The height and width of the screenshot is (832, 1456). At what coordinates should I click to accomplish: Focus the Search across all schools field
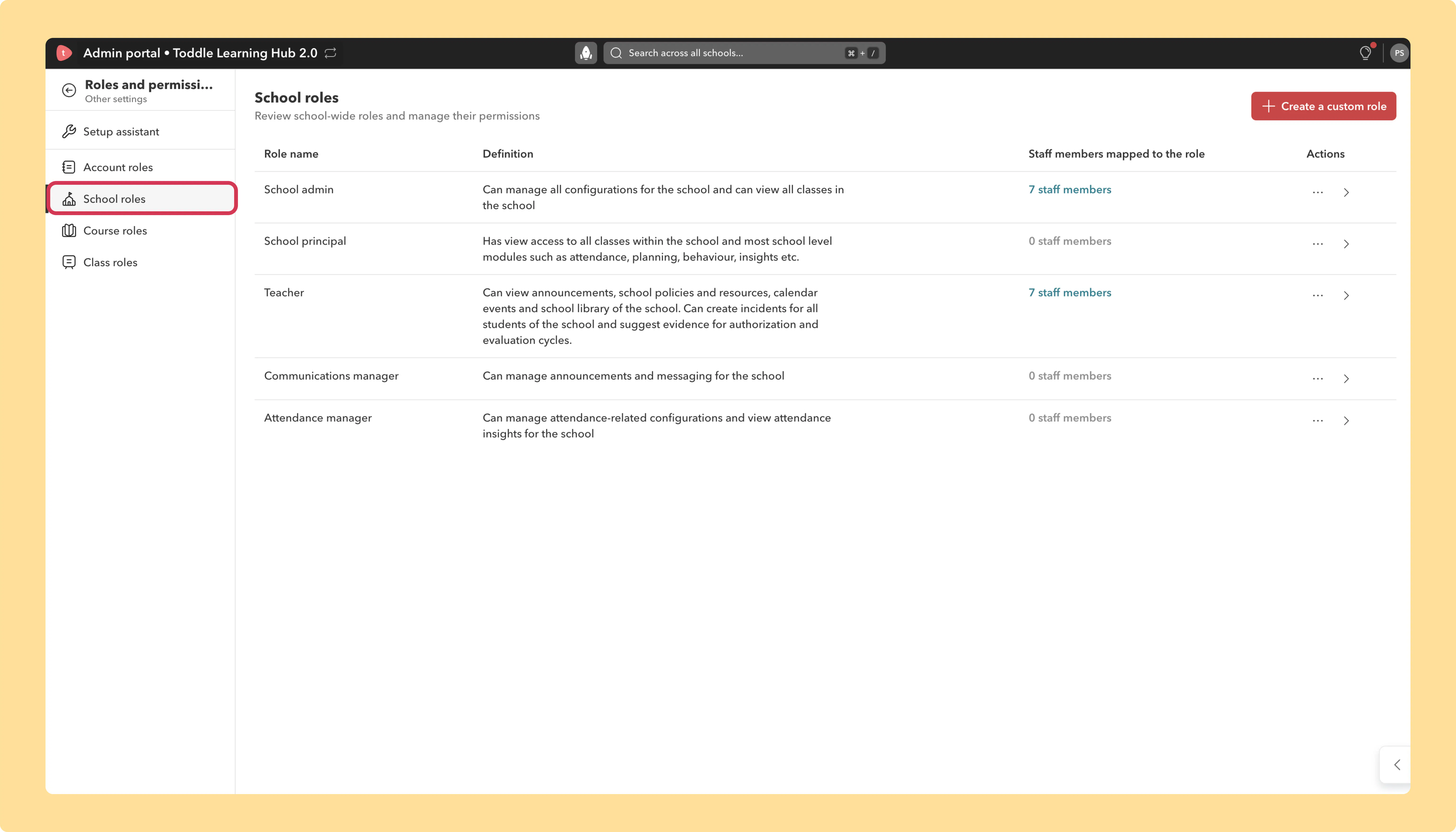[x=744, y=53]
